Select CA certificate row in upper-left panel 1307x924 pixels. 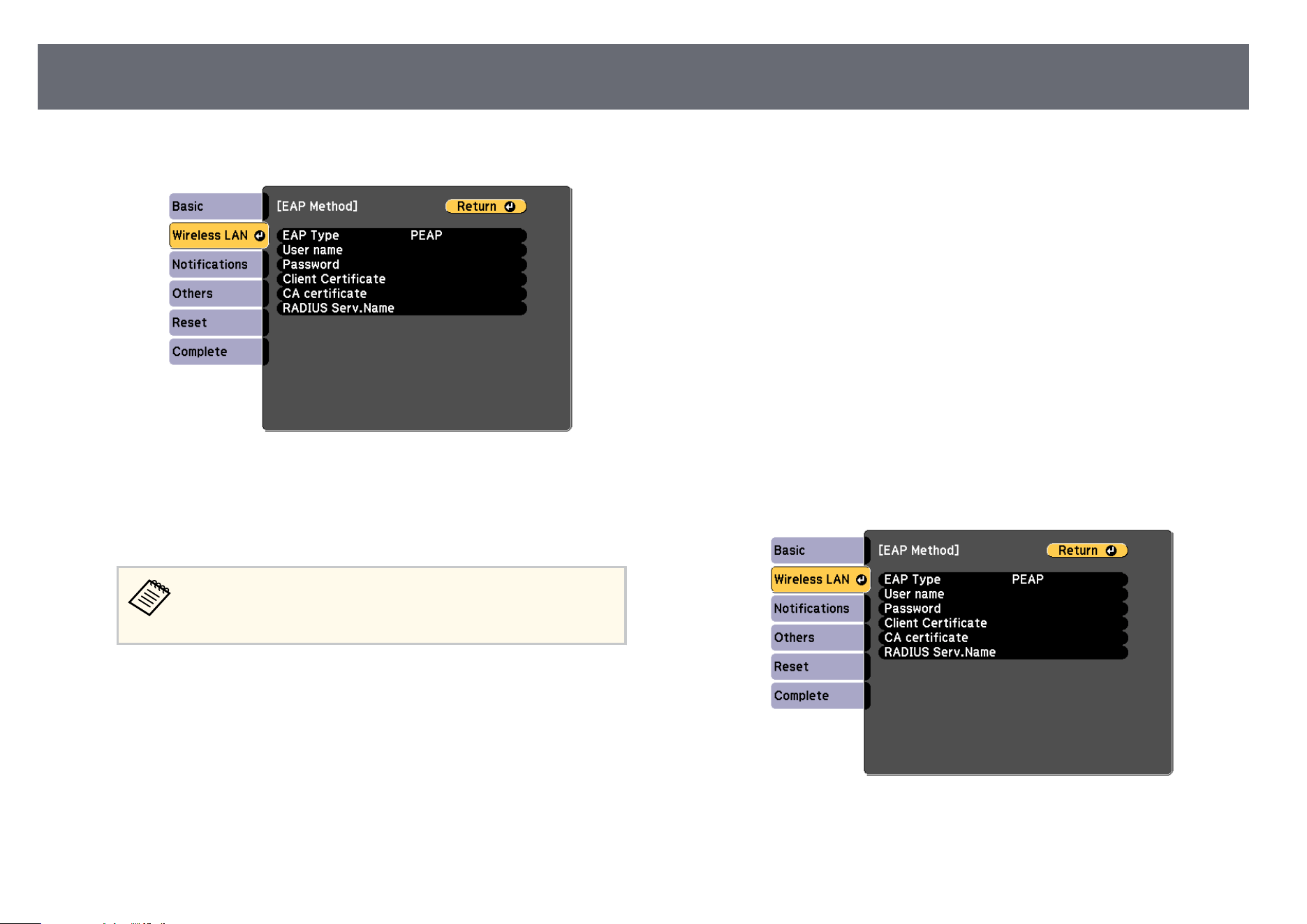point(401,294)
